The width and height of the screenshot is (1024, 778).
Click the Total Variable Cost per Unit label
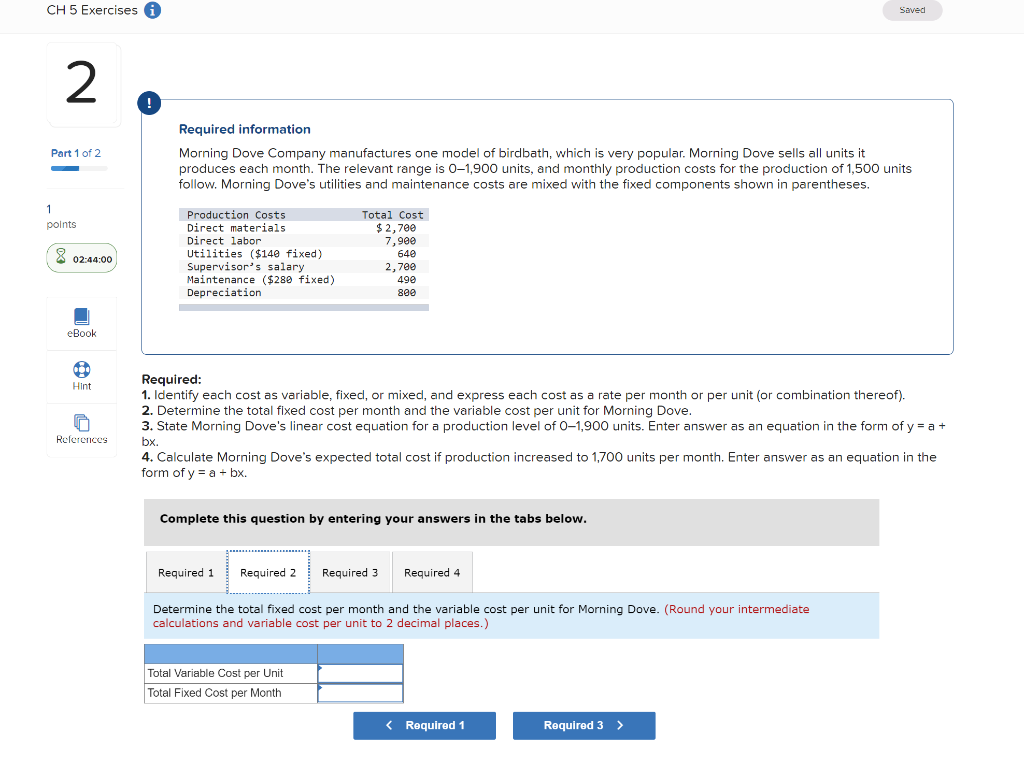(216, 673)
